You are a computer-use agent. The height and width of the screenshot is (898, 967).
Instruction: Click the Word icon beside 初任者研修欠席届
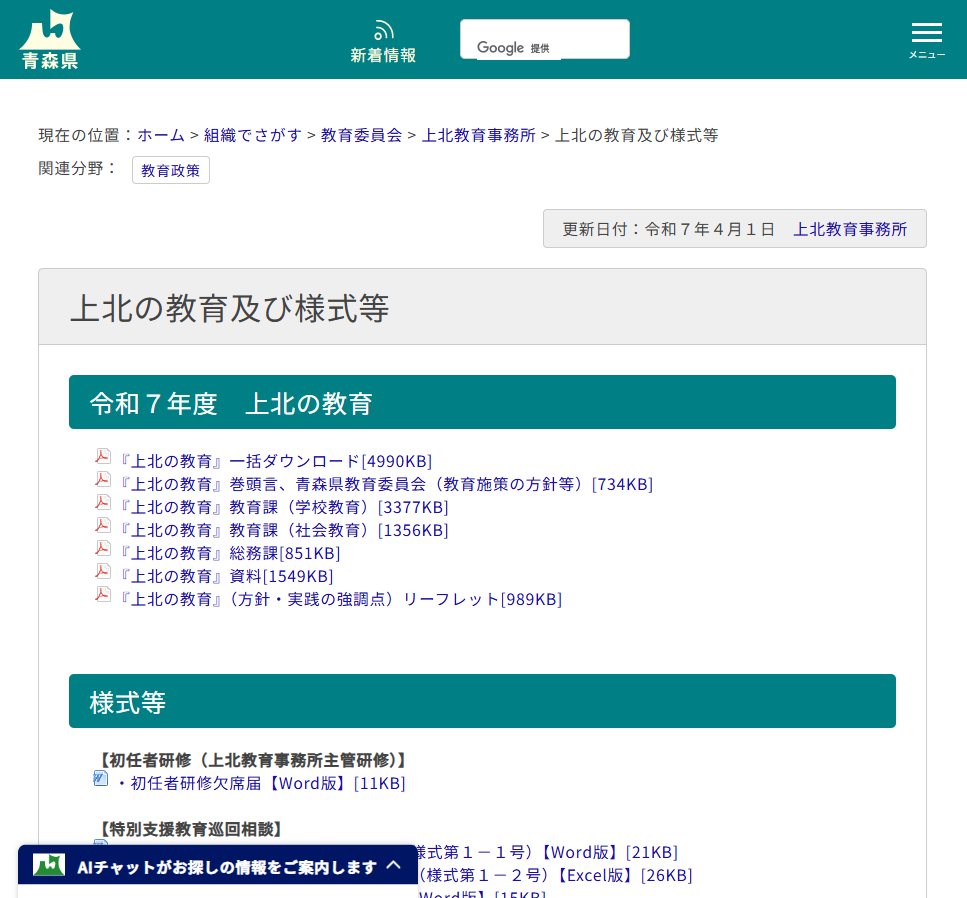(x=100, y=777)
